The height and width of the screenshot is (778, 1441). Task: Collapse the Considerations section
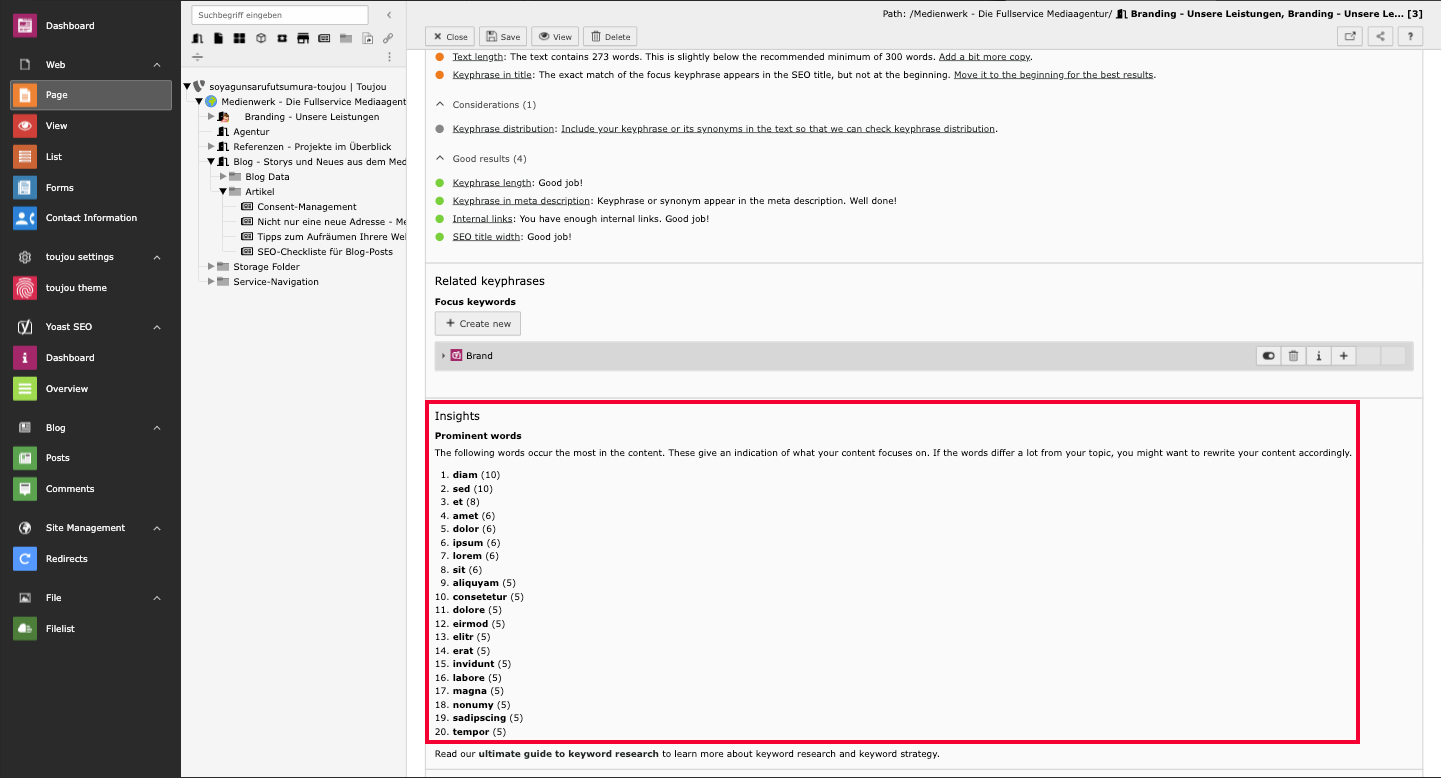pyautogui.click(x=440, y=105)
